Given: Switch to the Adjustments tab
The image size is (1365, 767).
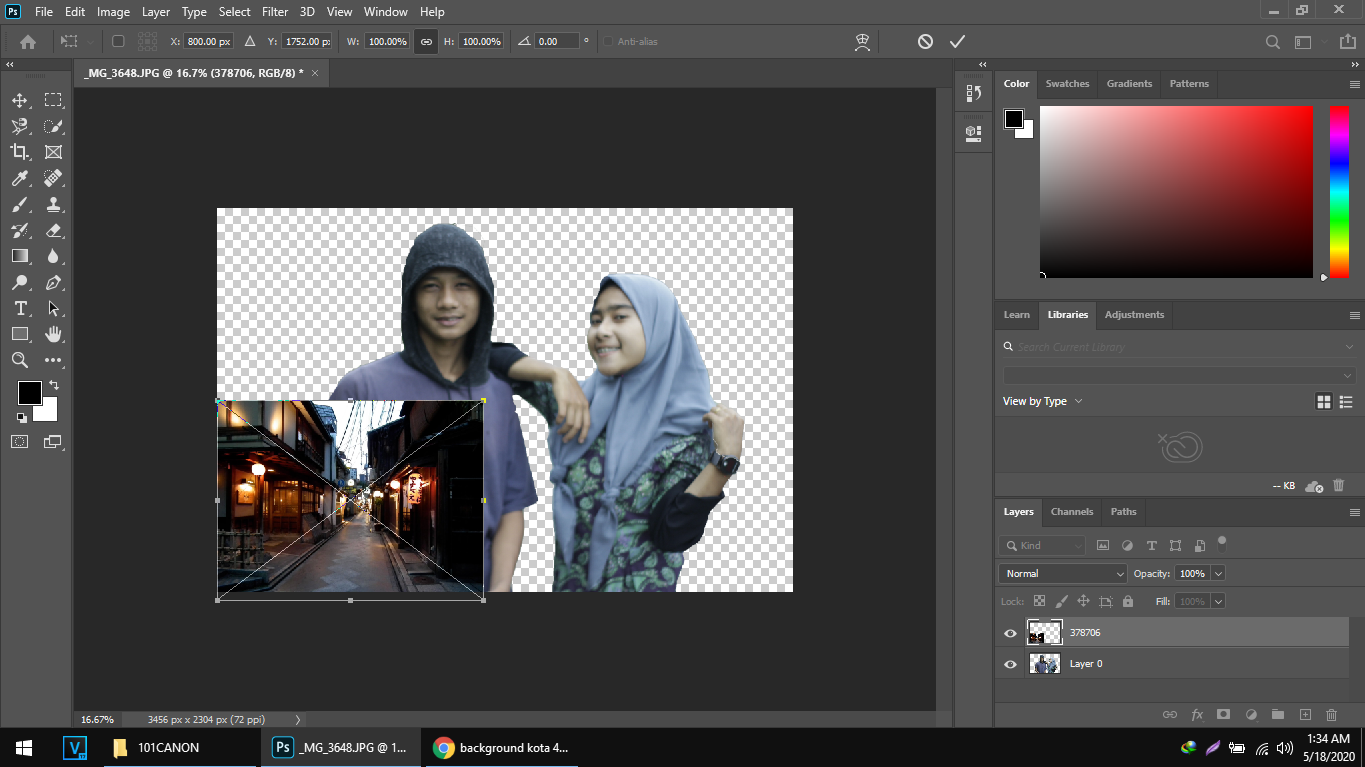Looking at the screenshot, I should pos(1134,315).
